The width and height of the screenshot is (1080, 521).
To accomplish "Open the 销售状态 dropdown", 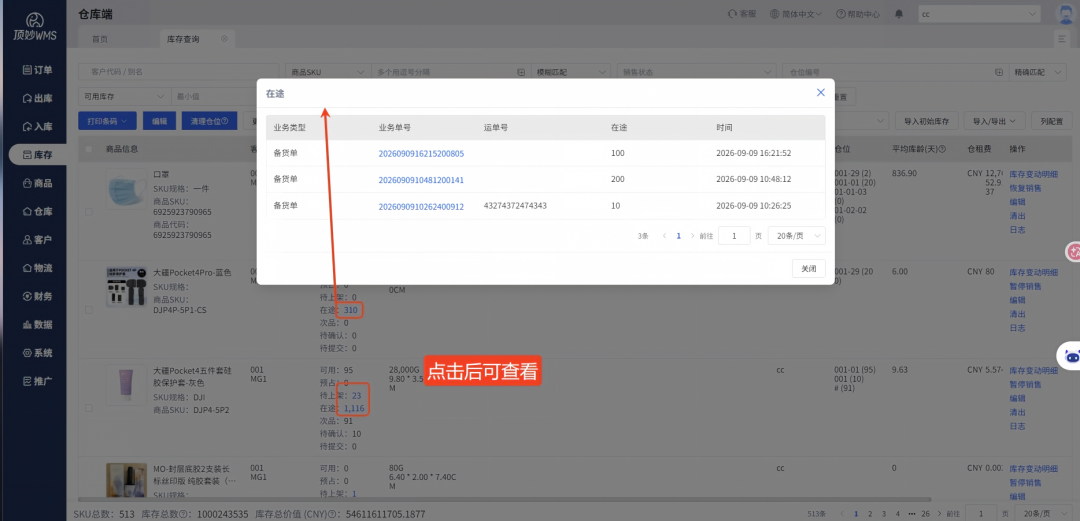I will point(696,72).
